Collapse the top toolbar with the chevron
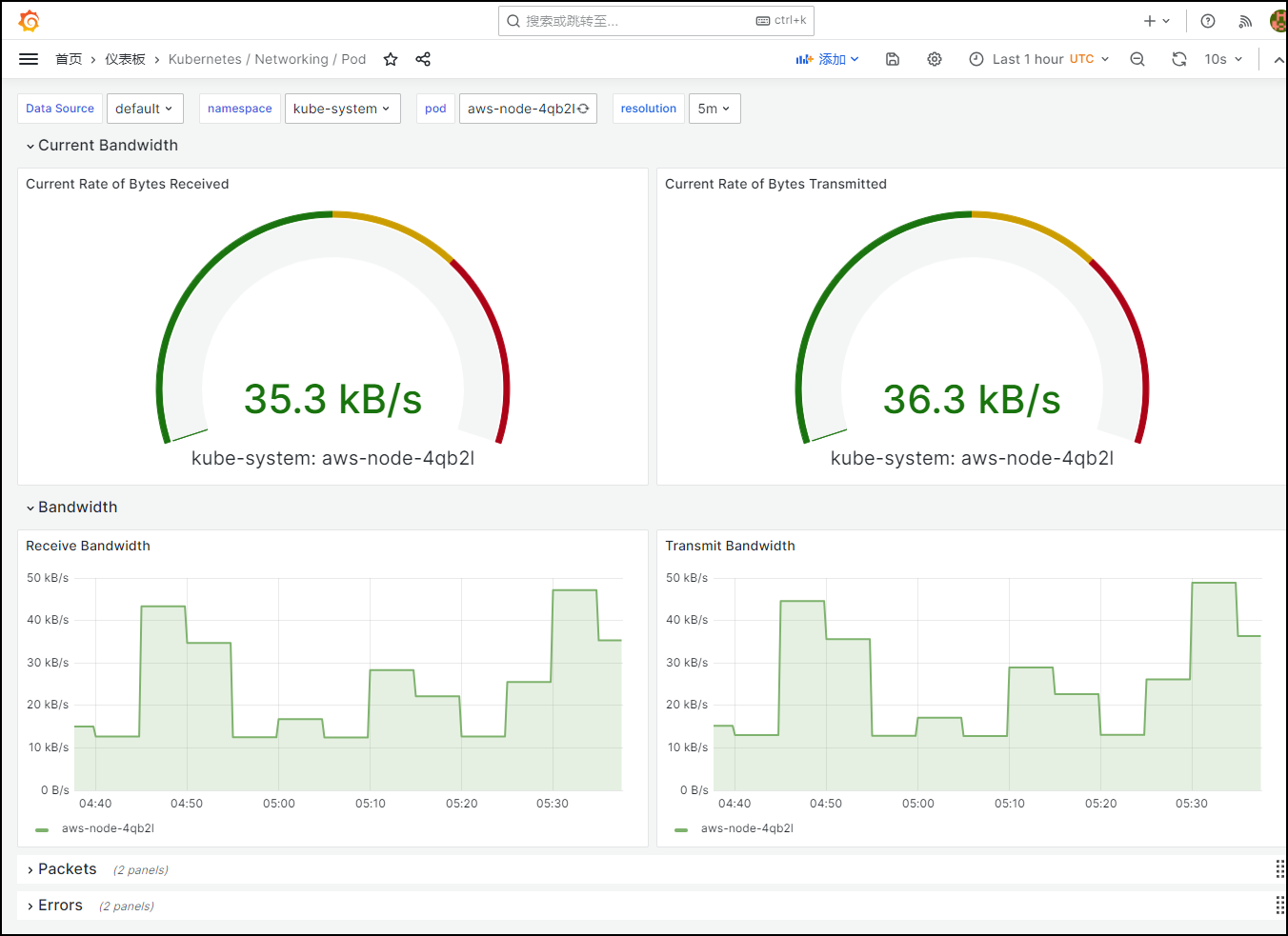 (1278, 59)
